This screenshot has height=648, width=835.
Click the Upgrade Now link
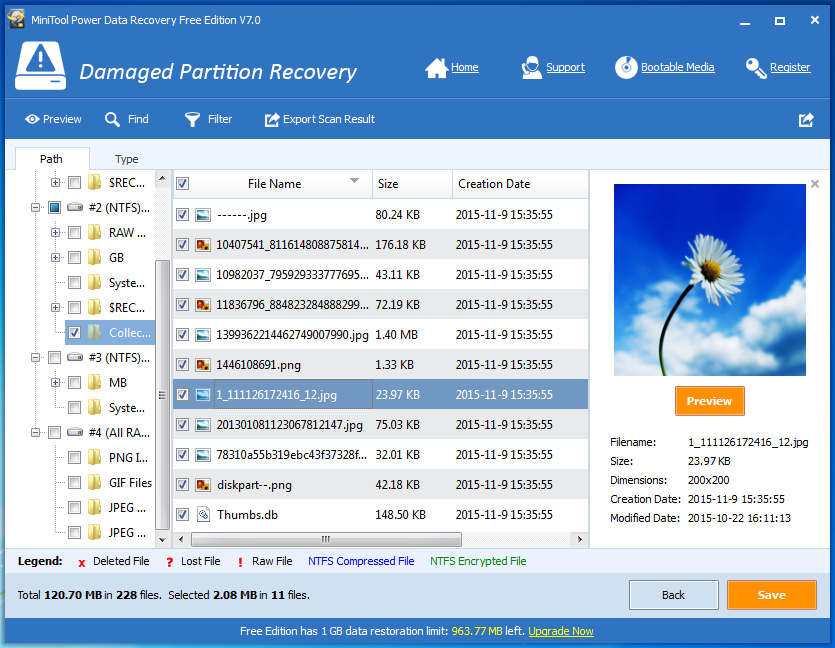click(561, 631)
